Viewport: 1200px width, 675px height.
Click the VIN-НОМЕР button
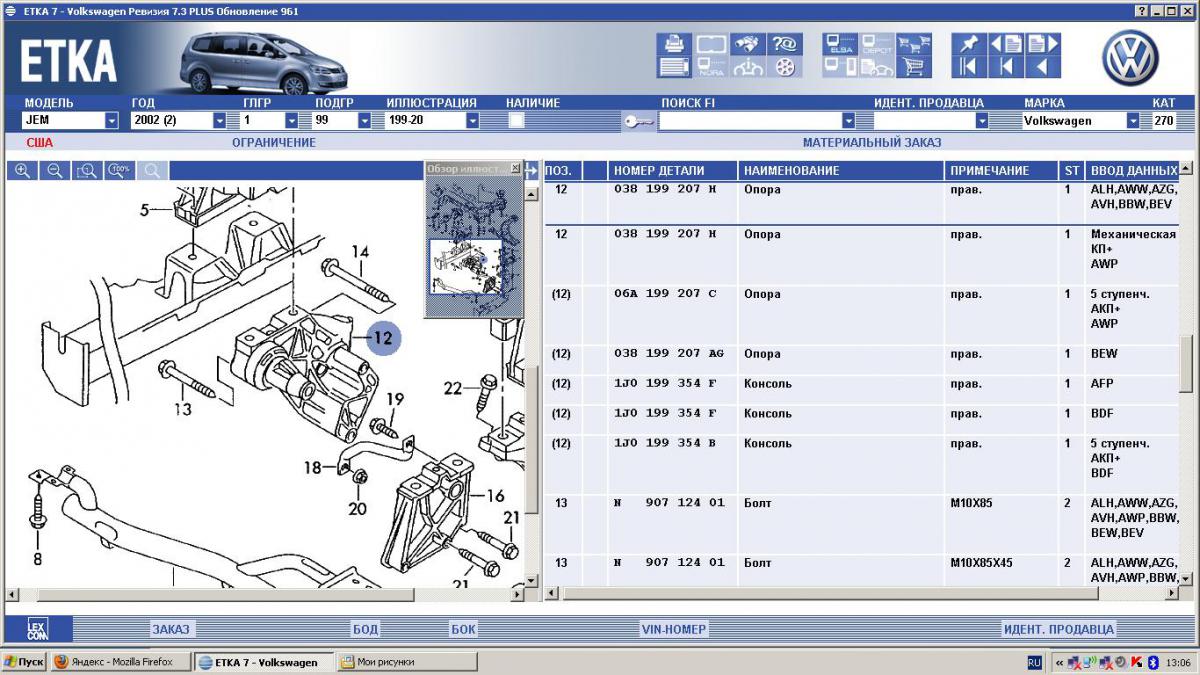(x=674, y=629)
